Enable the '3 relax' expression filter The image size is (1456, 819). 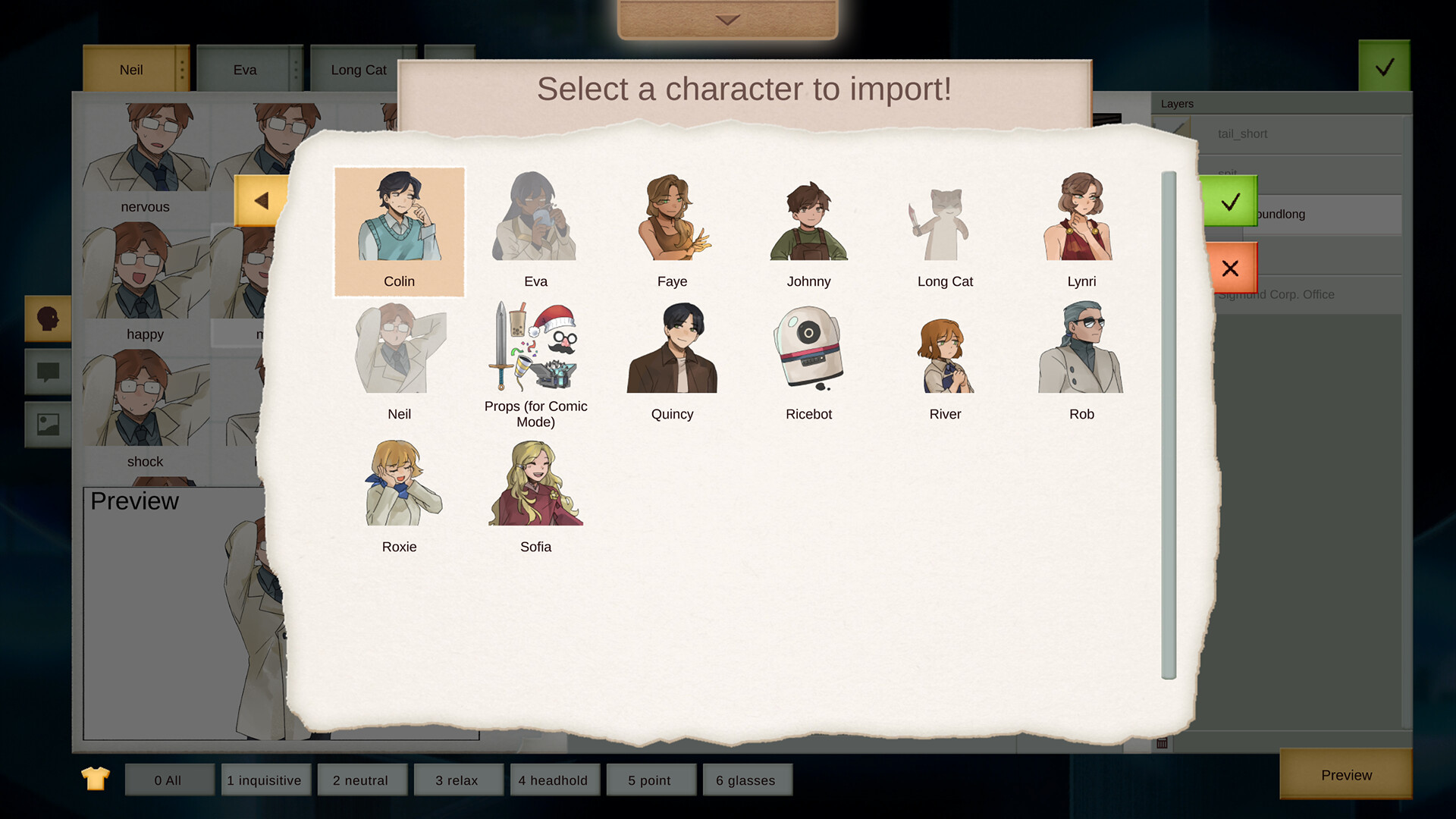tap(457, 780)
